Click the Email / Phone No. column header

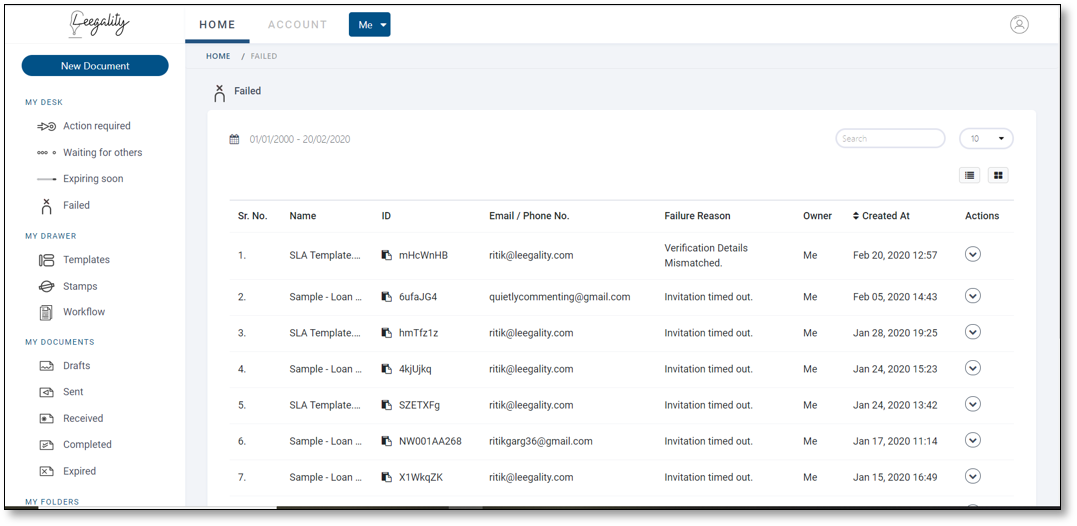529,216
